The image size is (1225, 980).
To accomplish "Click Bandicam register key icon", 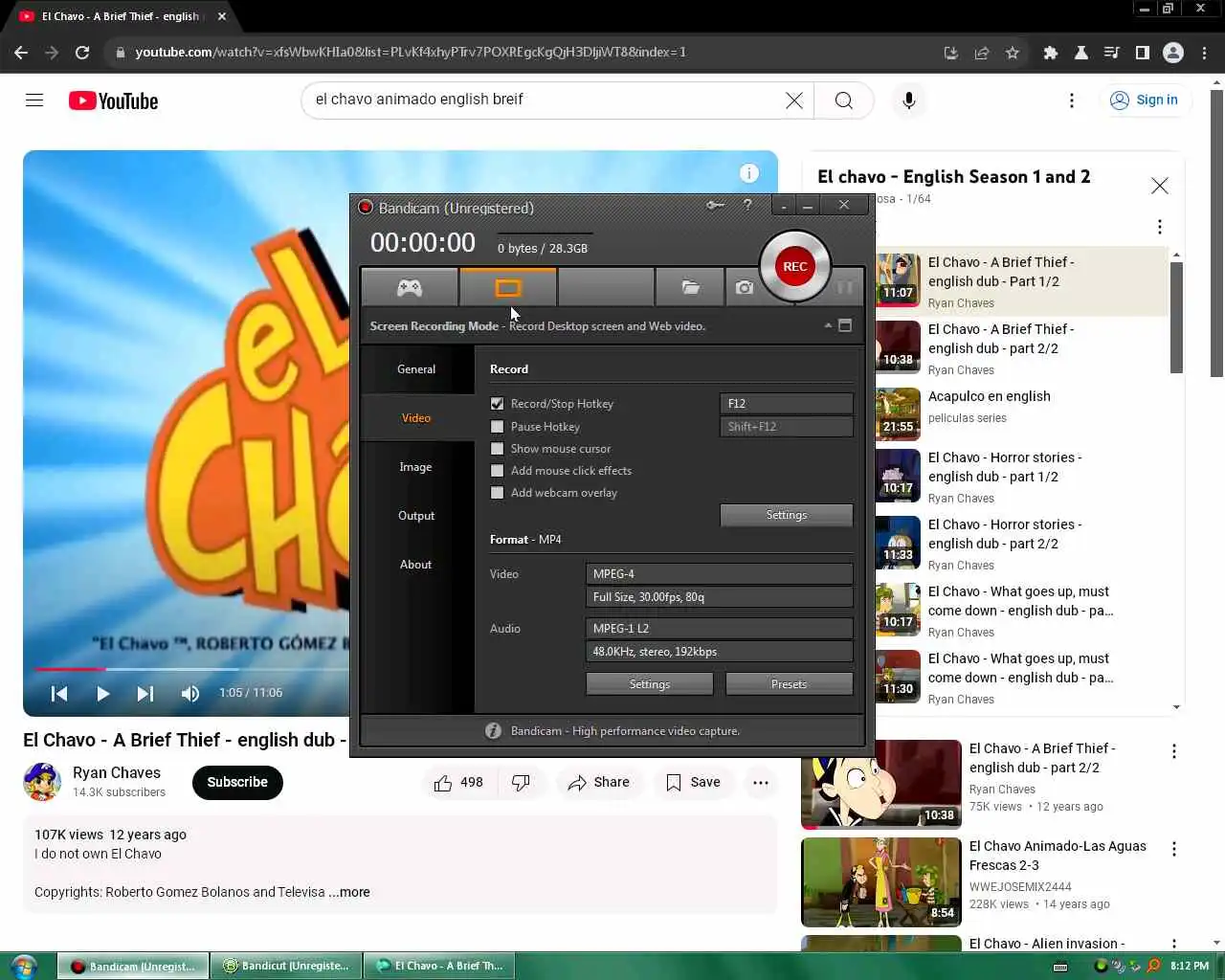I will tap(715, 205).
